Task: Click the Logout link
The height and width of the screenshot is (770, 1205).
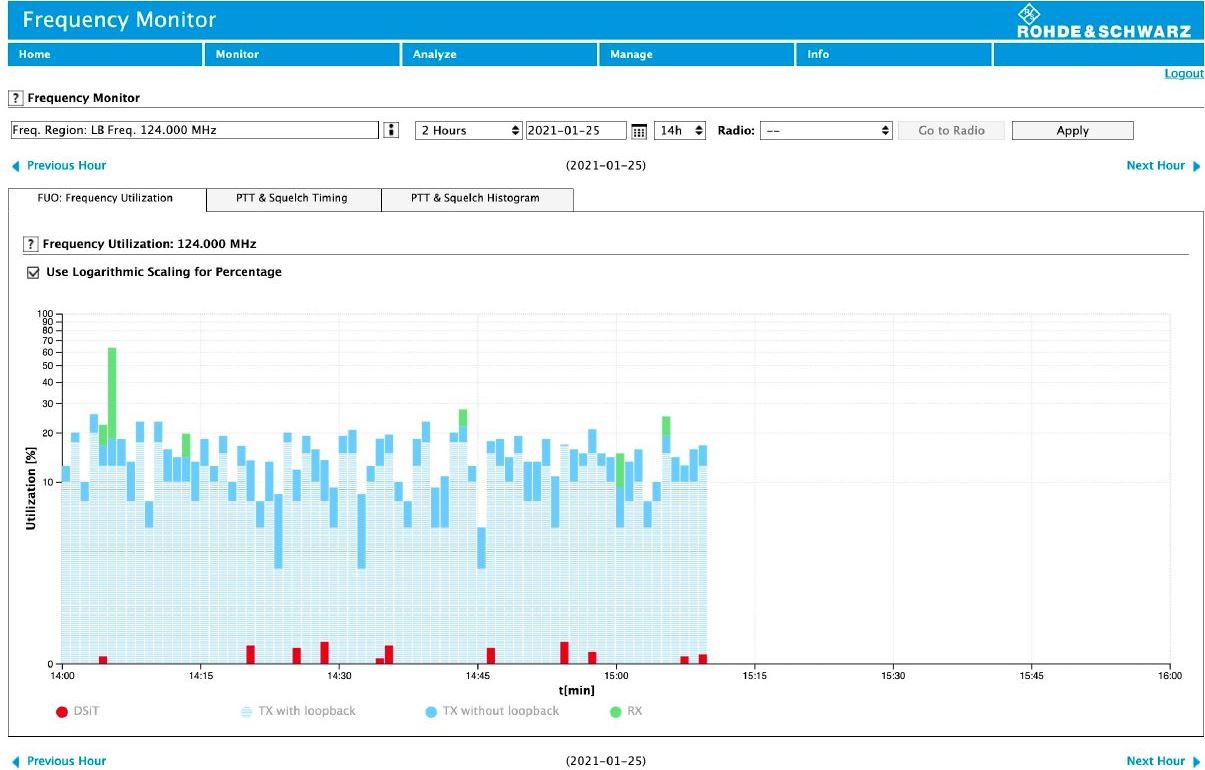Action: (x=1184, y=74)
